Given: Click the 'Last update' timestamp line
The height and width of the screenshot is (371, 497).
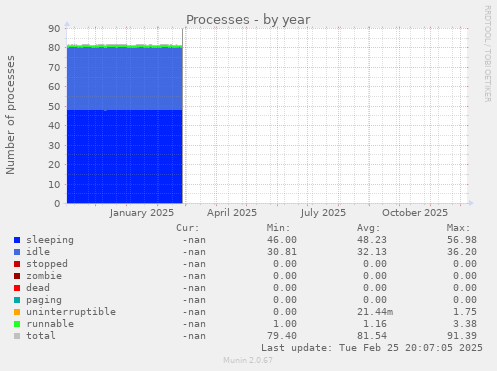Looking at the screenshot, I should pyautogui.click(x=372, y=348).
